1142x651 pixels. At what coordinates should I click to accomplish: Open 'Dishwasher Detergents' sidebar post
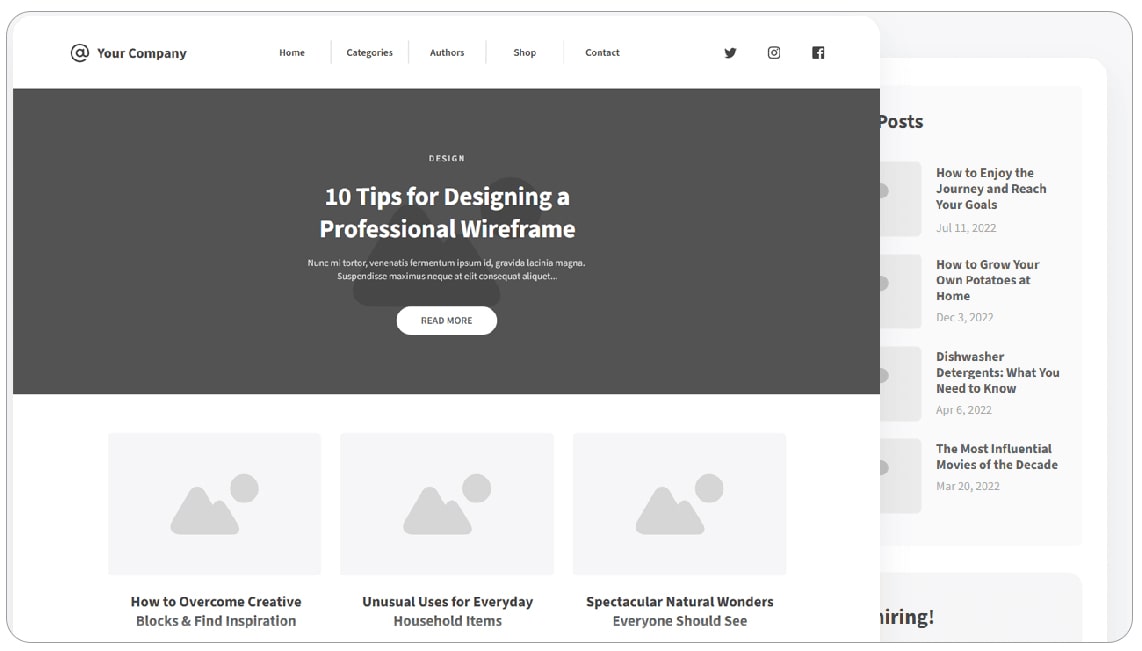(x=997, y=372)
